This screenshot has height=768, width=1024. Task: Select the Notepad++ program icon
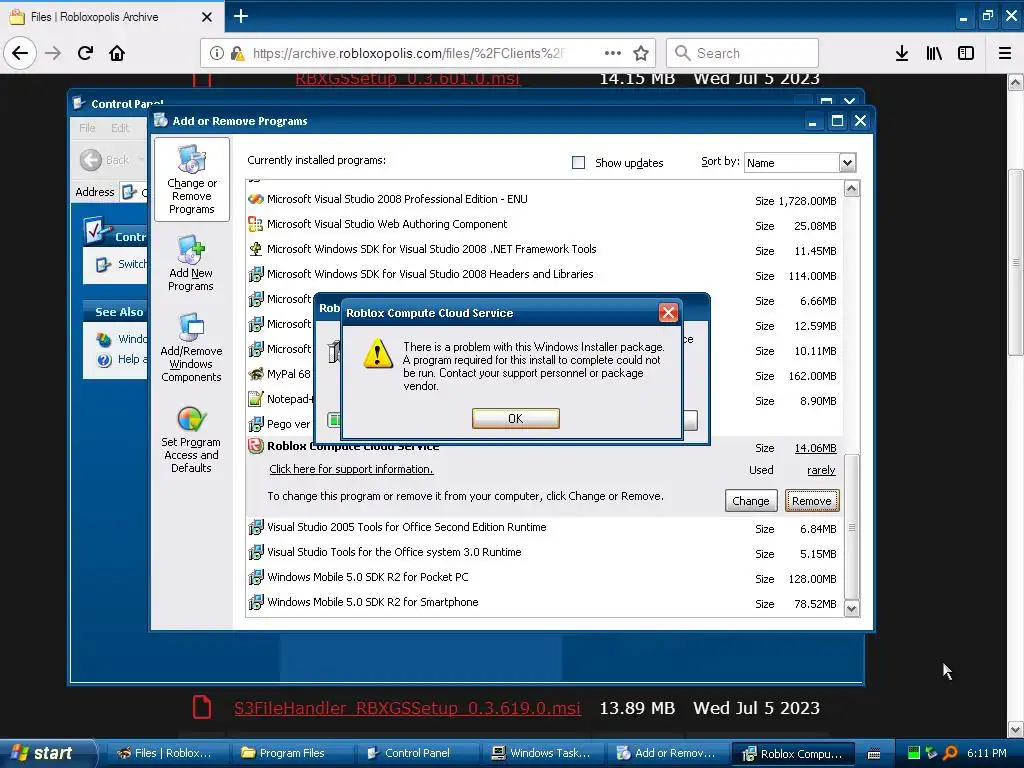point(255,399)
